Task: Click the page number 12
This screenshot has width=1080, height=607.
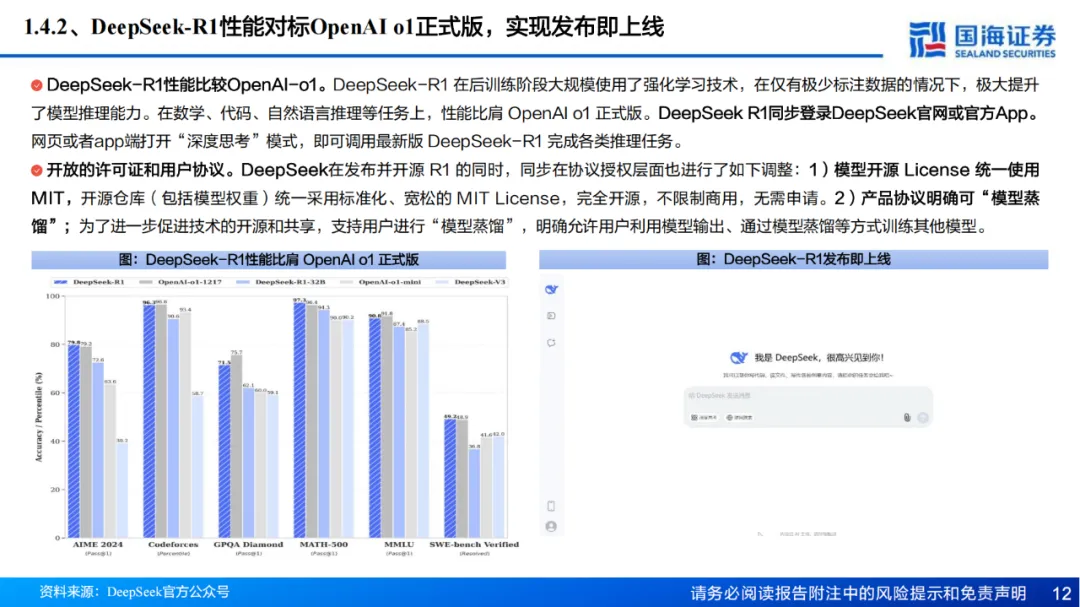Action: coord(1061,593)
